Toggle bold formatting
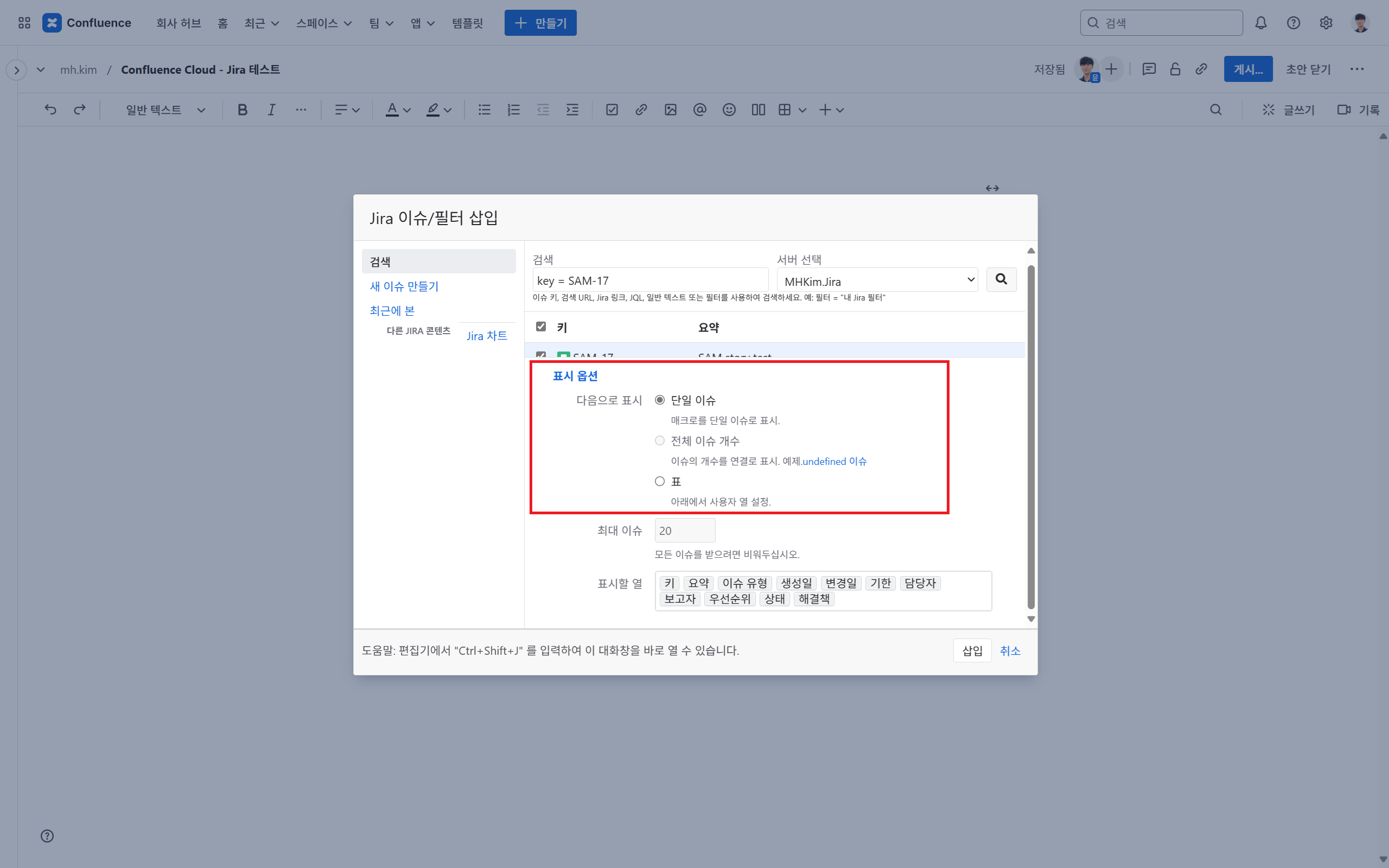1389x868 pixels. click(242, 110)
